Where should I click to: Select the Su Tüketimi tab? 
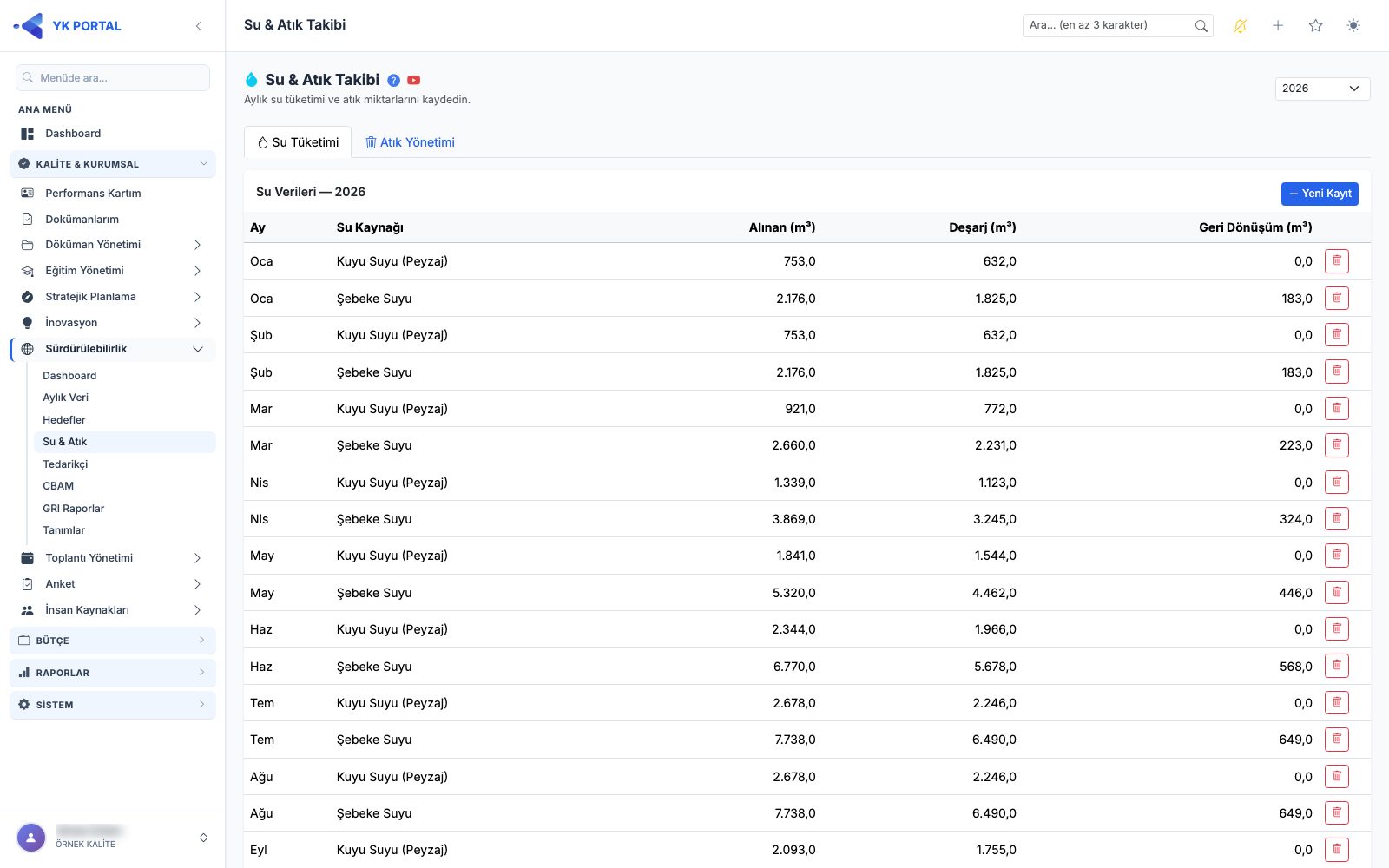point(298,142)
